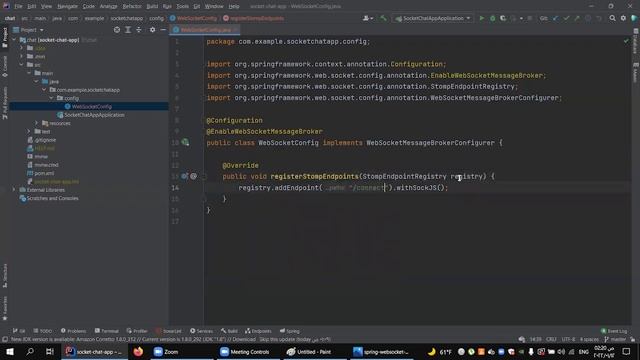Expand the resources folder in tree

pyautogui.click(x=36, y=123)
